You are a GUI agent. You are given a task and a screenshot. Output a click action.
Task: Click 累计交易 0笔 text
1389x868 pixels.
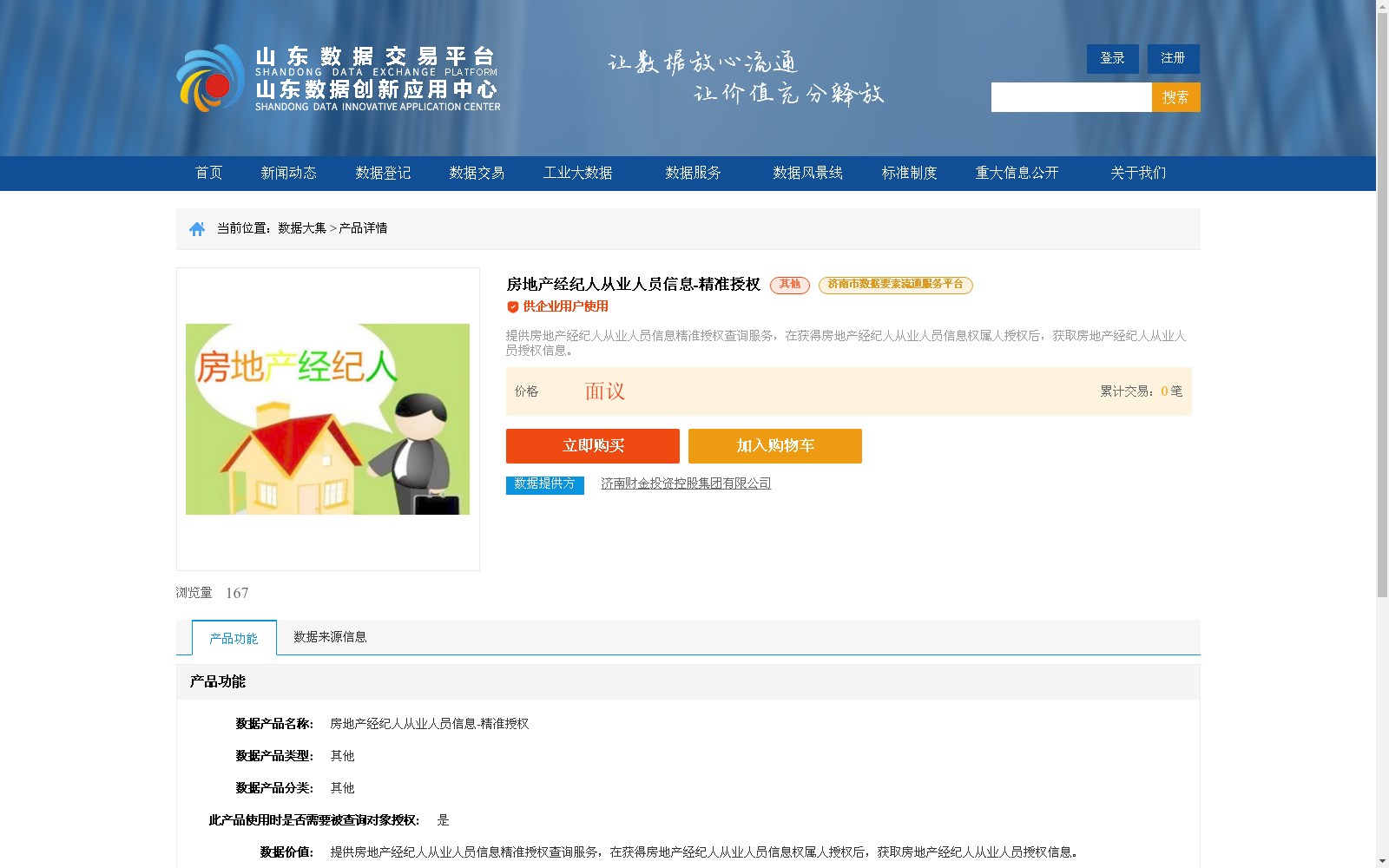[1142, 391]
